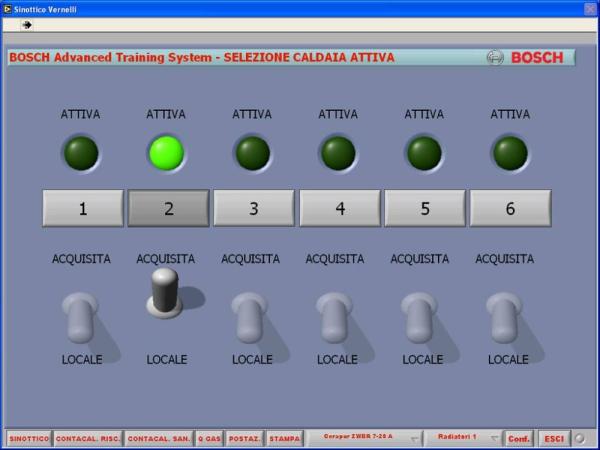Flip boiler 6 ACQUISITA/LOCALE switch
600x450 pixels.
(504, 318)
